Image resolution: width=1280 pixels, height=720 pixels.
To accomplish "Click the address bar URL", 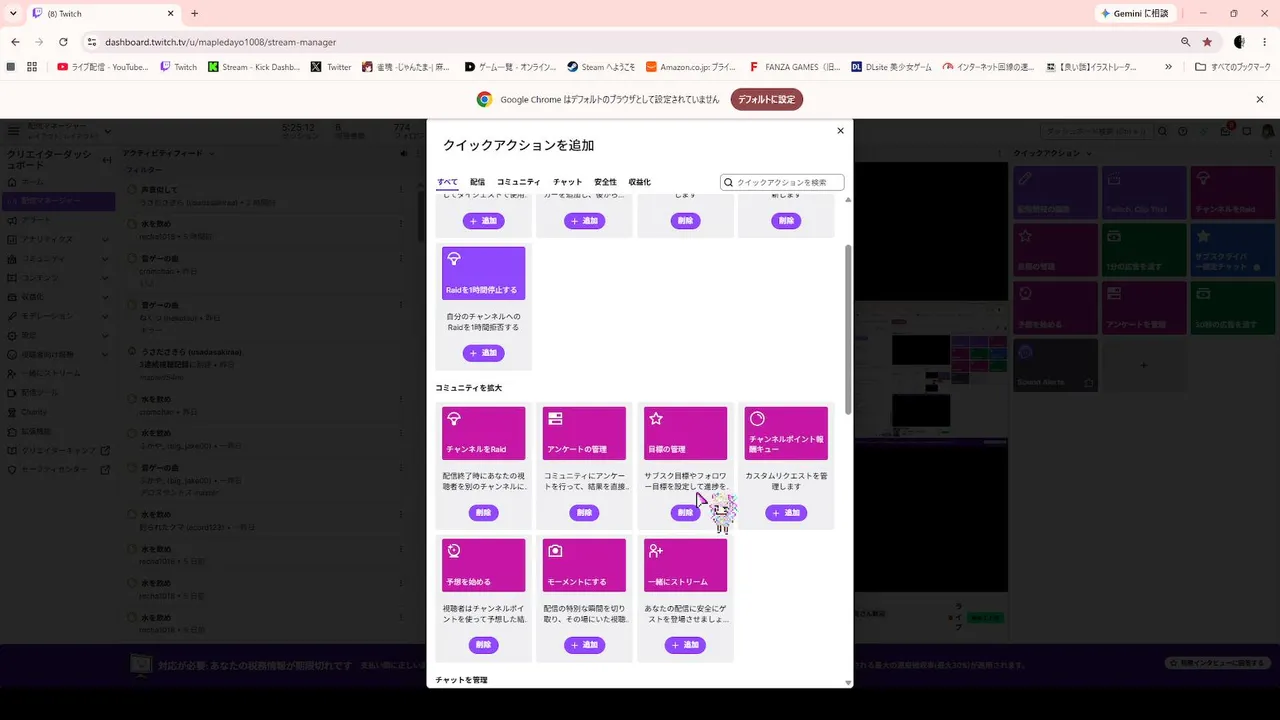I will coord(221,42).
